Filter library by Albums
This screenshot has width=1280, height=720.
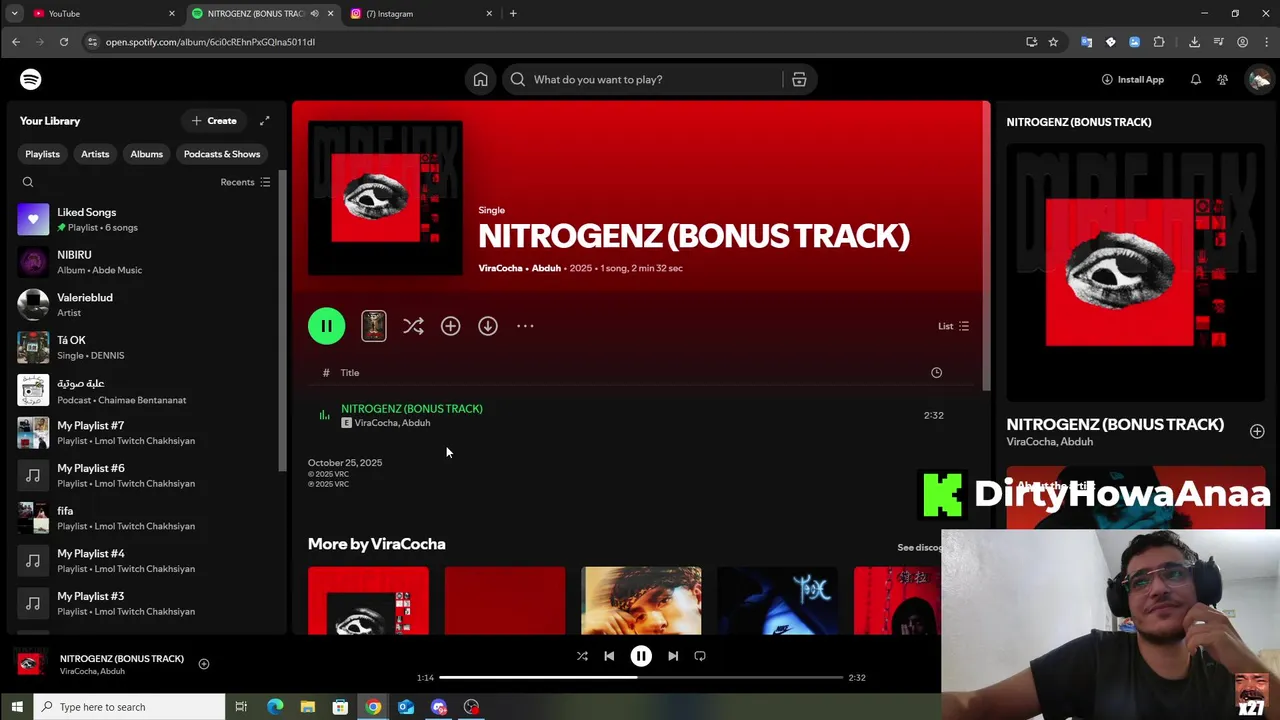coord(146,154)
